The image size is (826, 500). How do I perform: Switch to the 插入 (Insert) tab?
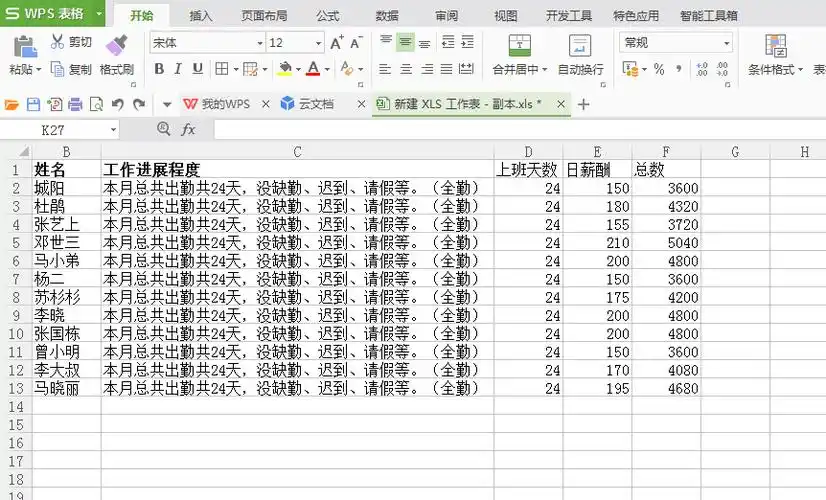(201, 16)
